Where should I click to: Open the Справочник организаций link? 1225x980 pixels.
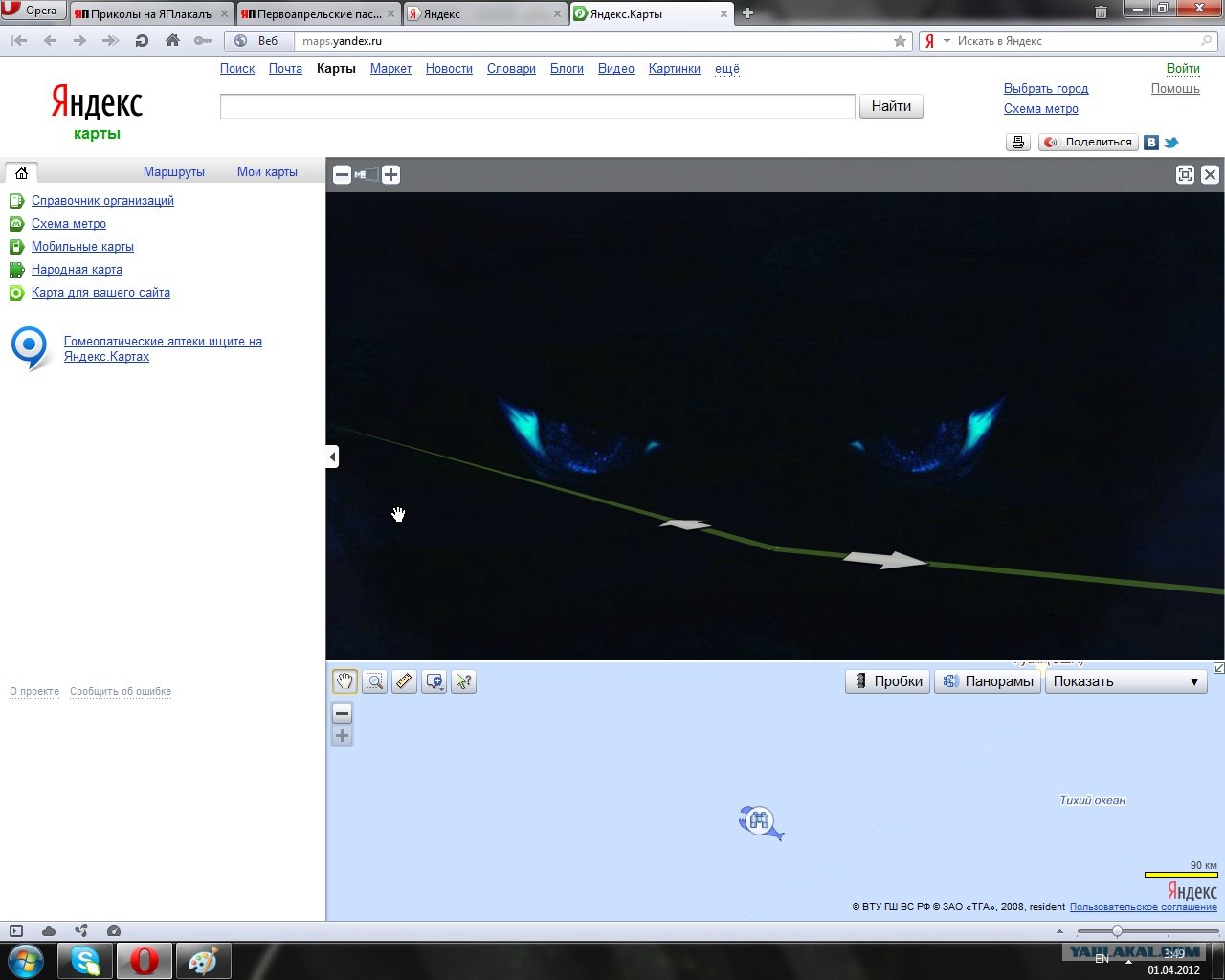coord(102,201)
